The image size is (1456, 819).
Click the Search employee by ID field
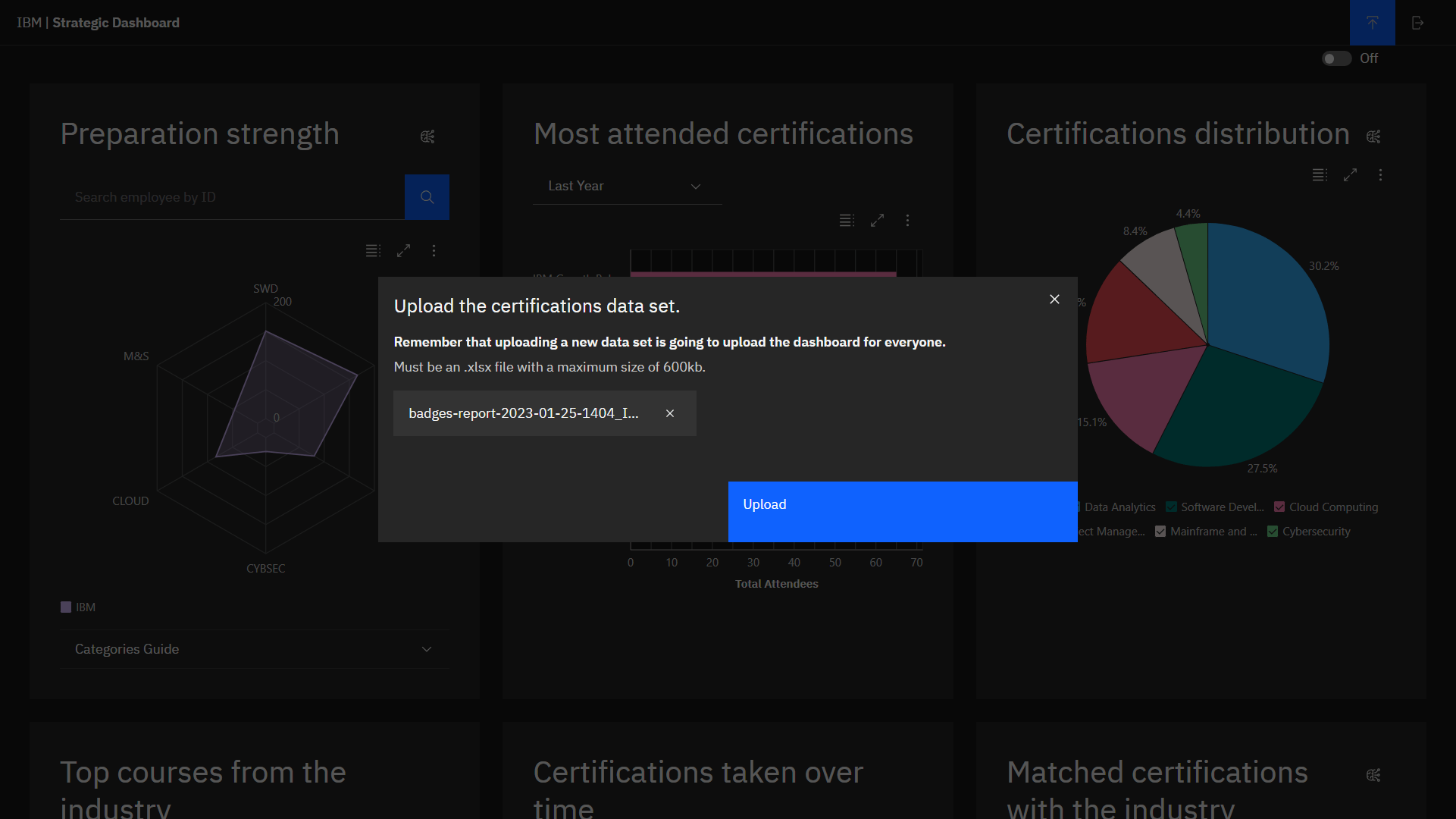[231, 197]
